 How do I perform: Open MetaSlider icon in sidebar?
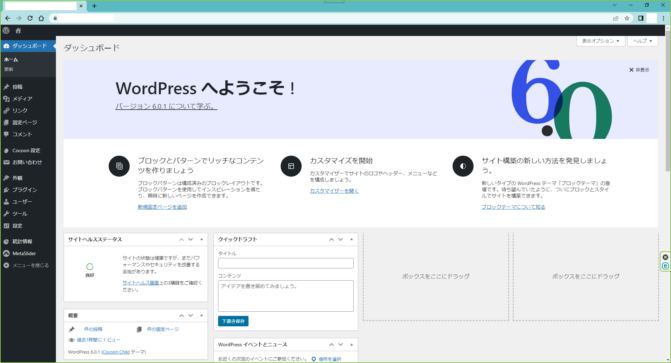tap(6, 253)
